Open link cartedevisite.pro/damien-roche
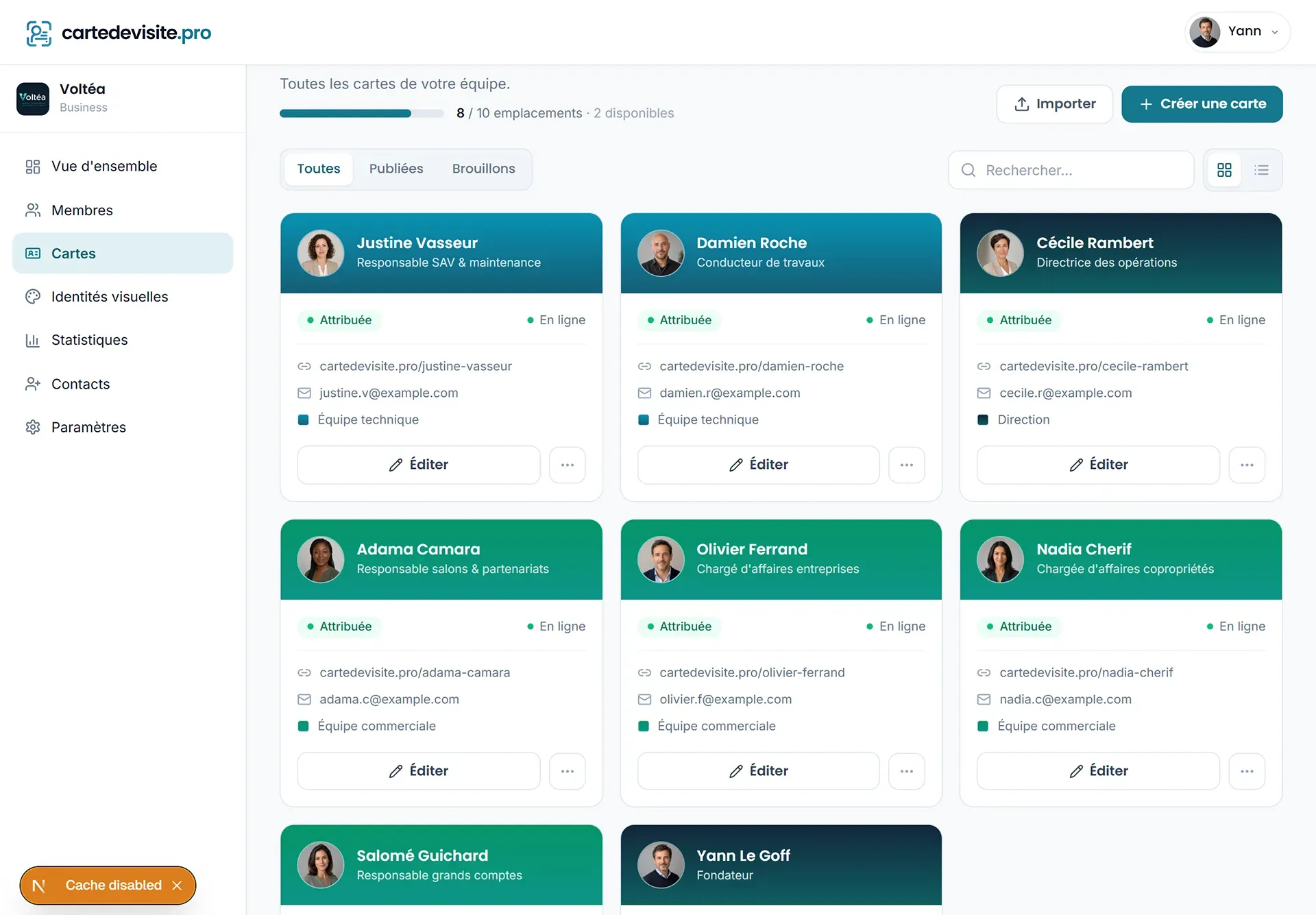The image size is (1316, 915). tap(751, 367)
